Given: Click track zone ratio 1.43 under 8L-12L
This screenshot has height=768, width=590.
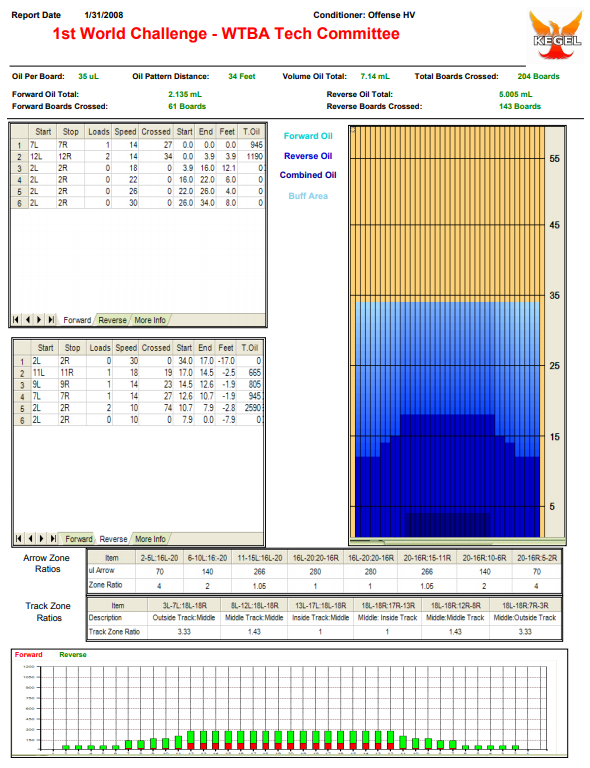Looking at the screenshot, I should [254, 632].
